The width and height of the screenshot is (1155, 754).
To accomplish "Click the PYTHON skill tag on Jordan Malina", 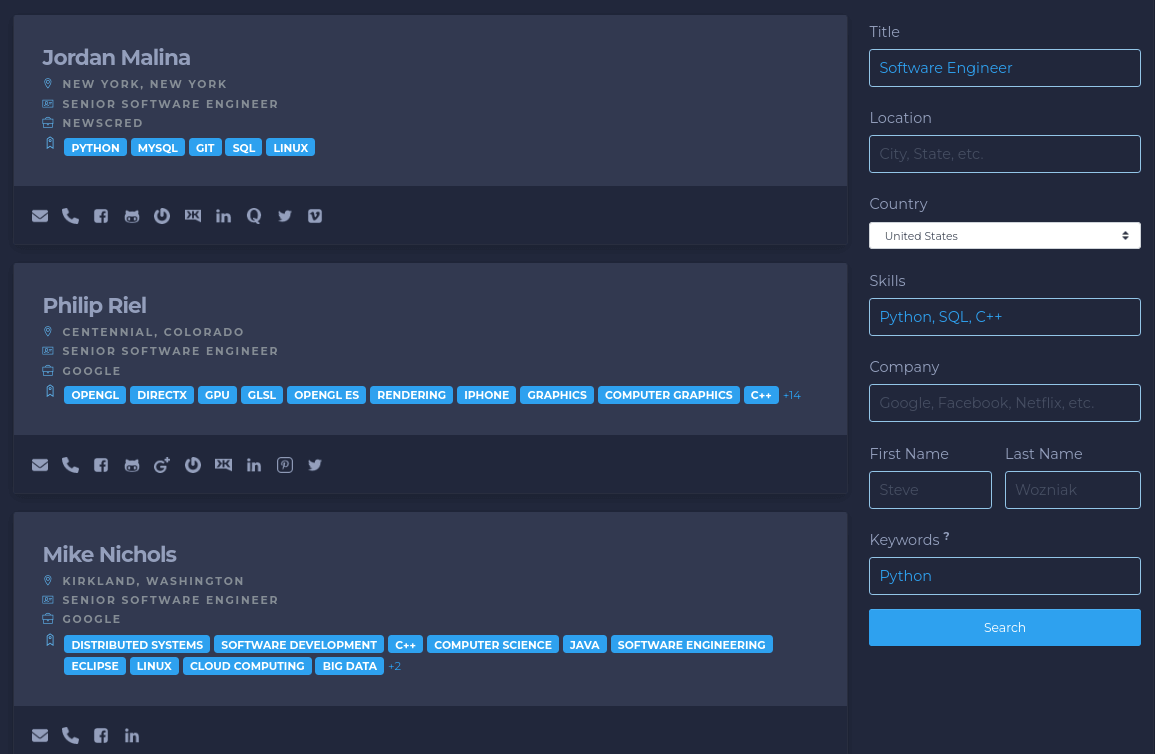I will pos(95,148).
